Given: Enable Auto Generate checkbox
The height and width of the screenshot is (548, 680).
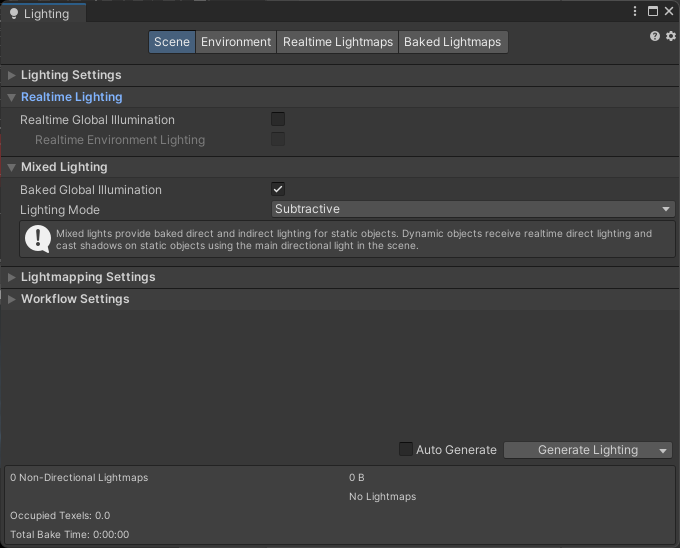Looking at the screenshot, I should click(406, 449).
